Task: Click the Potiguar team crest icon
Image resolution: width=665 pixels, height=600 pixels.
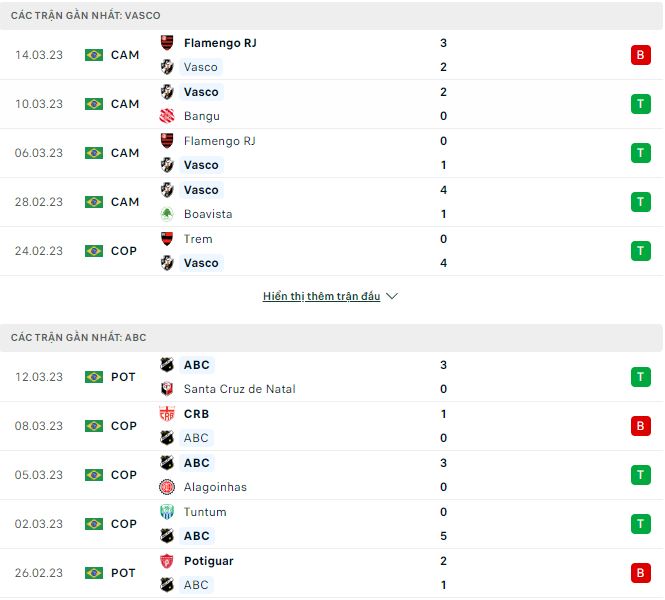Action: click(x=167, y=561)
